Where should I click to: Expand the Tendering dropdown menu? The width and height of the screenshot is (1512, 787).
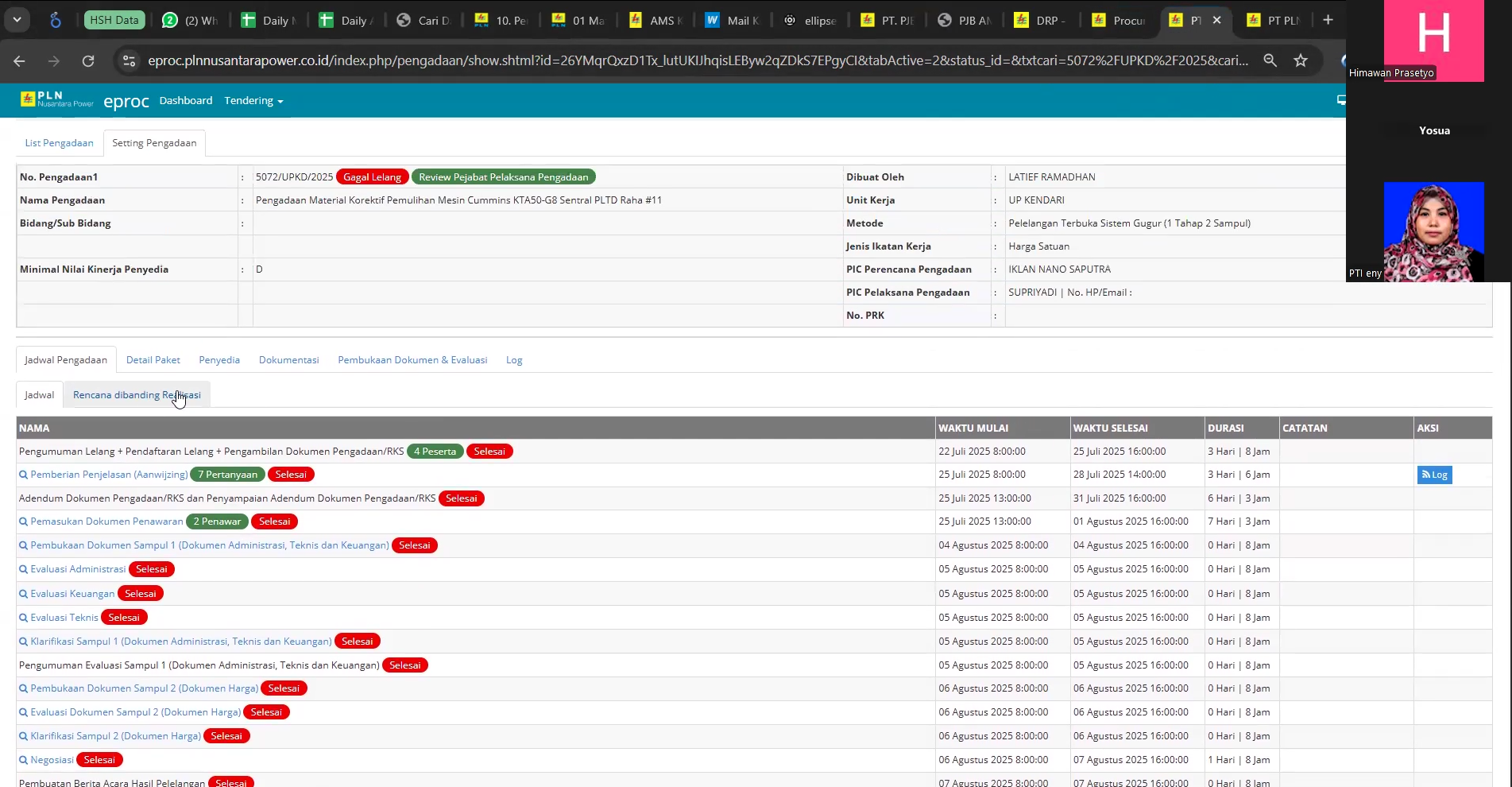click(x=253, y=101)
